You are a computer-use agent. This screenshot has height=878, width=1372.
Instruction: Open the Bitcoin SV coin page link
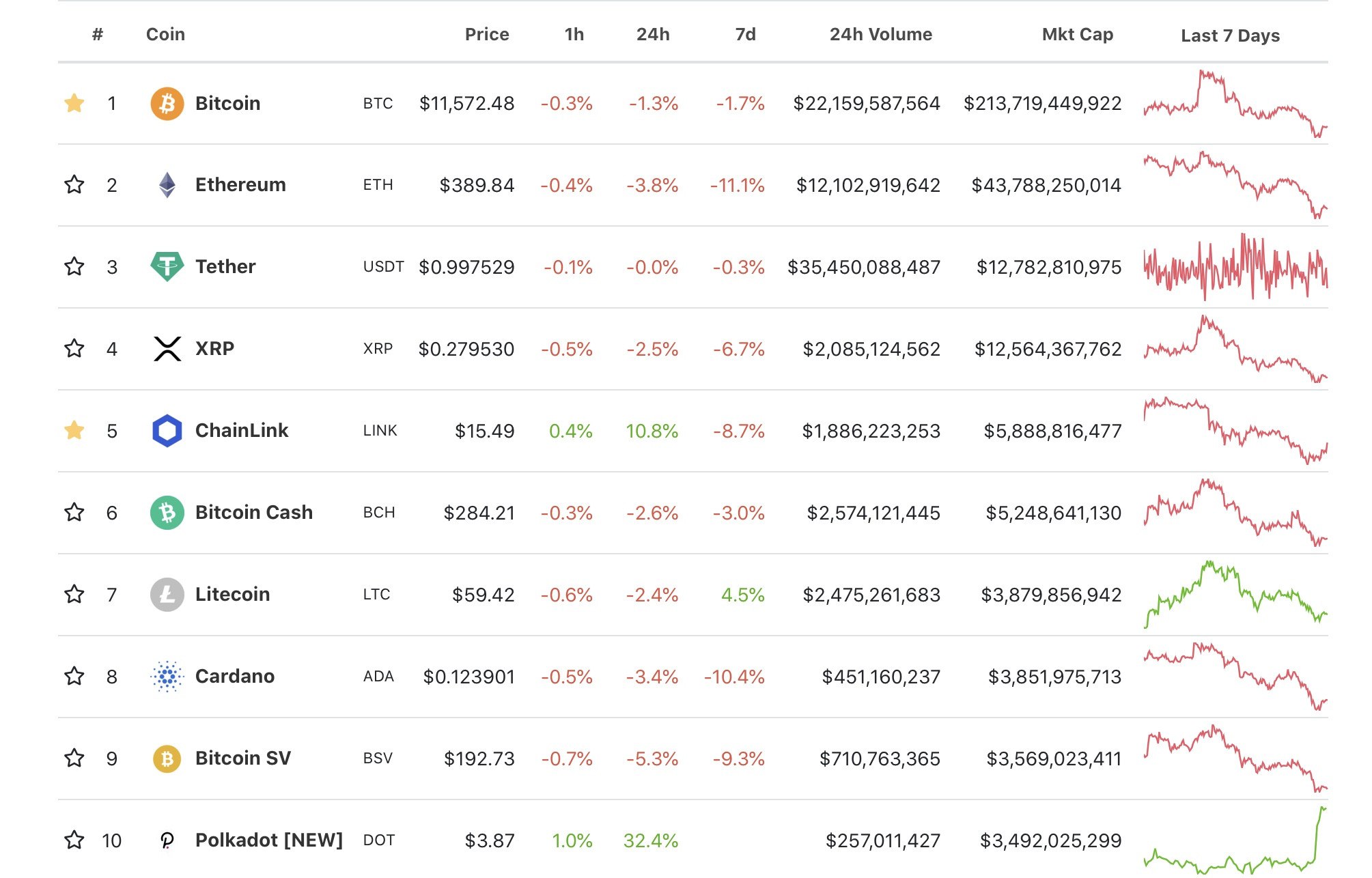[x=243, y=758]
